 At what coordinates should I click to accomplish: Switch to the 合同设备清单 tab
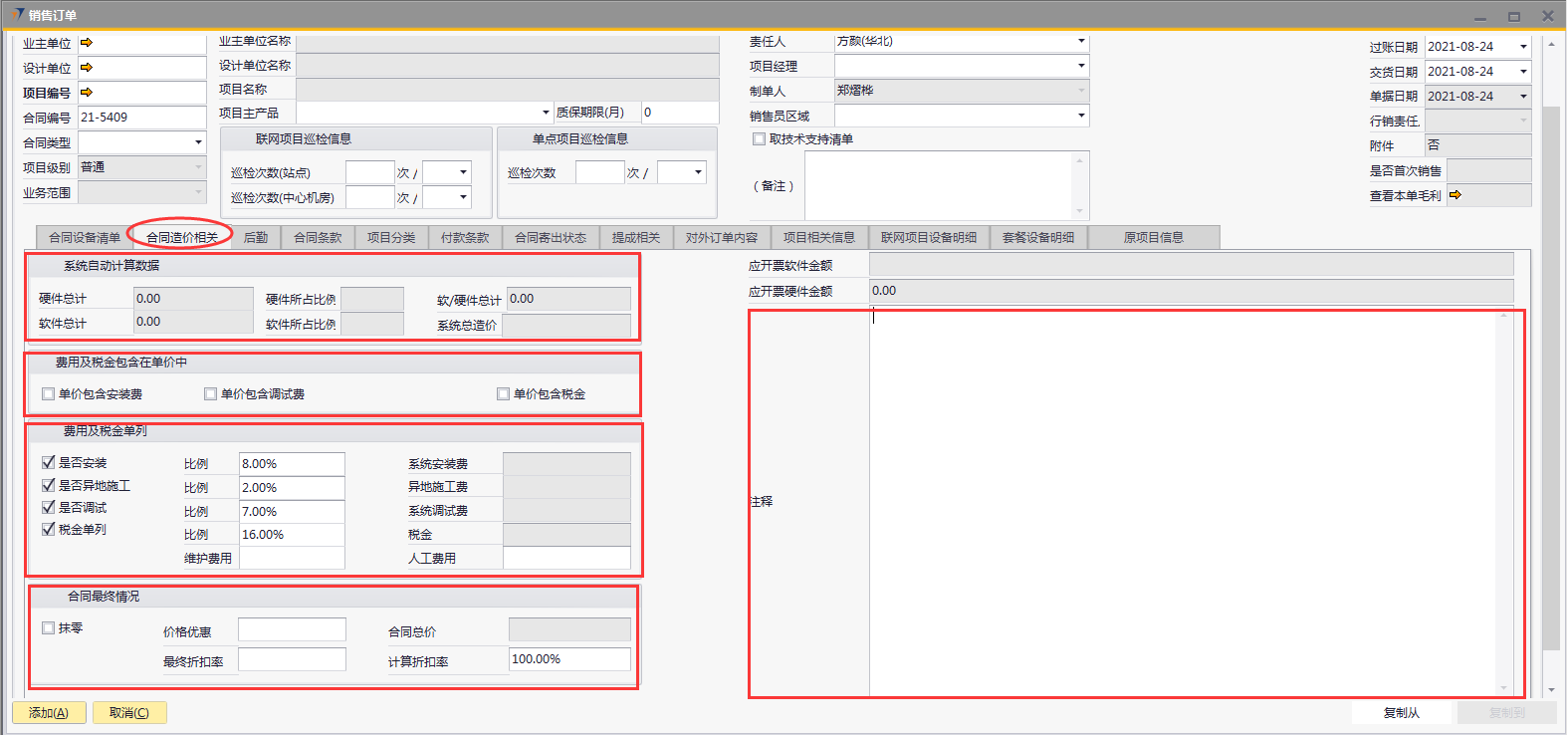pos(85,238)
